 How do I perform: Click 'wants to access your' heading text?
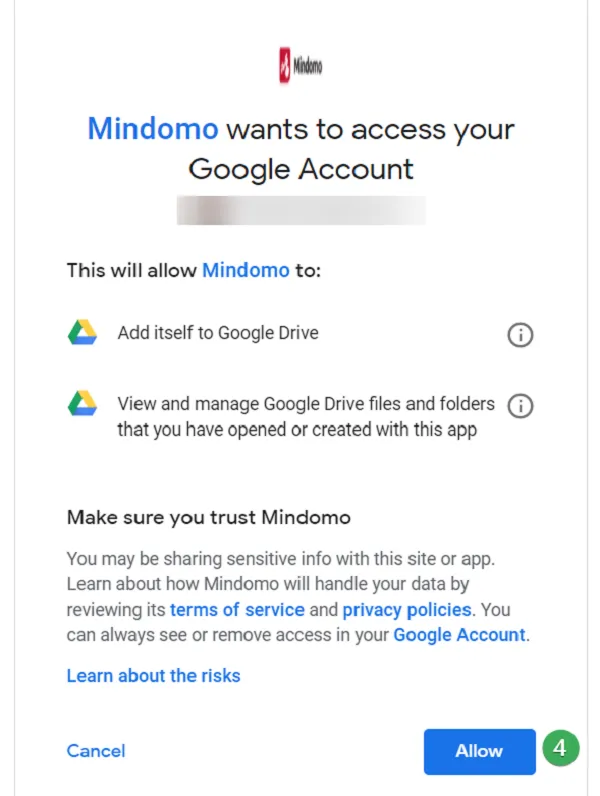[x=370, y=129]
